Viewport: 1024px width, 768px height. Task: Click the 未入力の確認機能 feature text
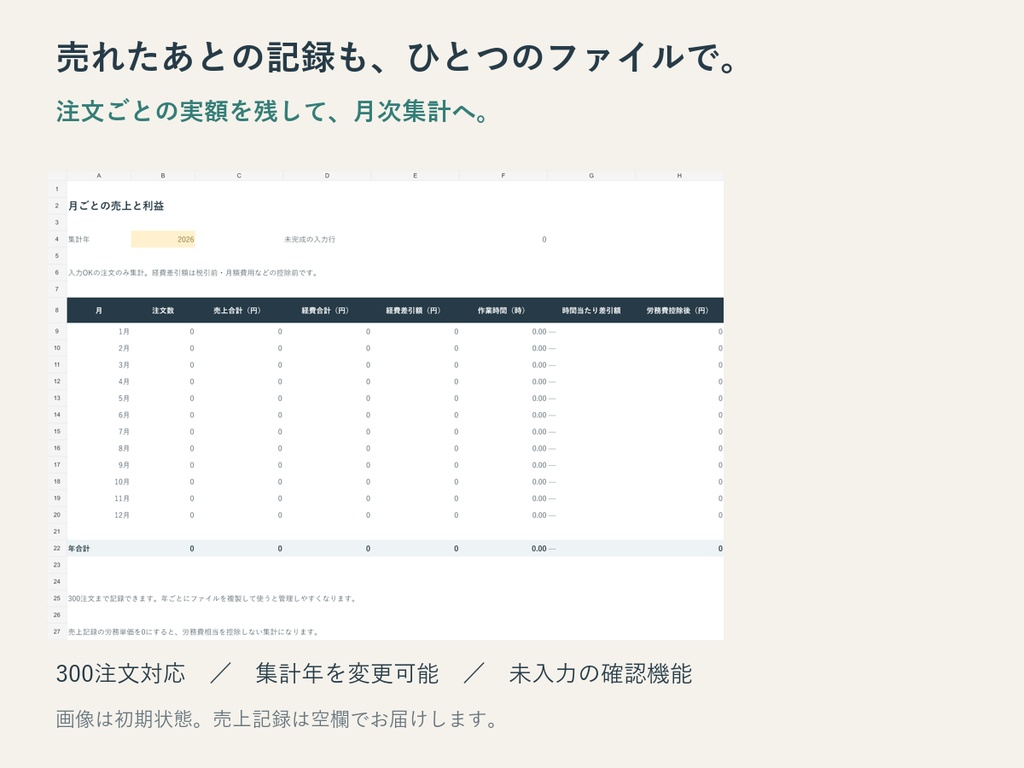point(600,673)
